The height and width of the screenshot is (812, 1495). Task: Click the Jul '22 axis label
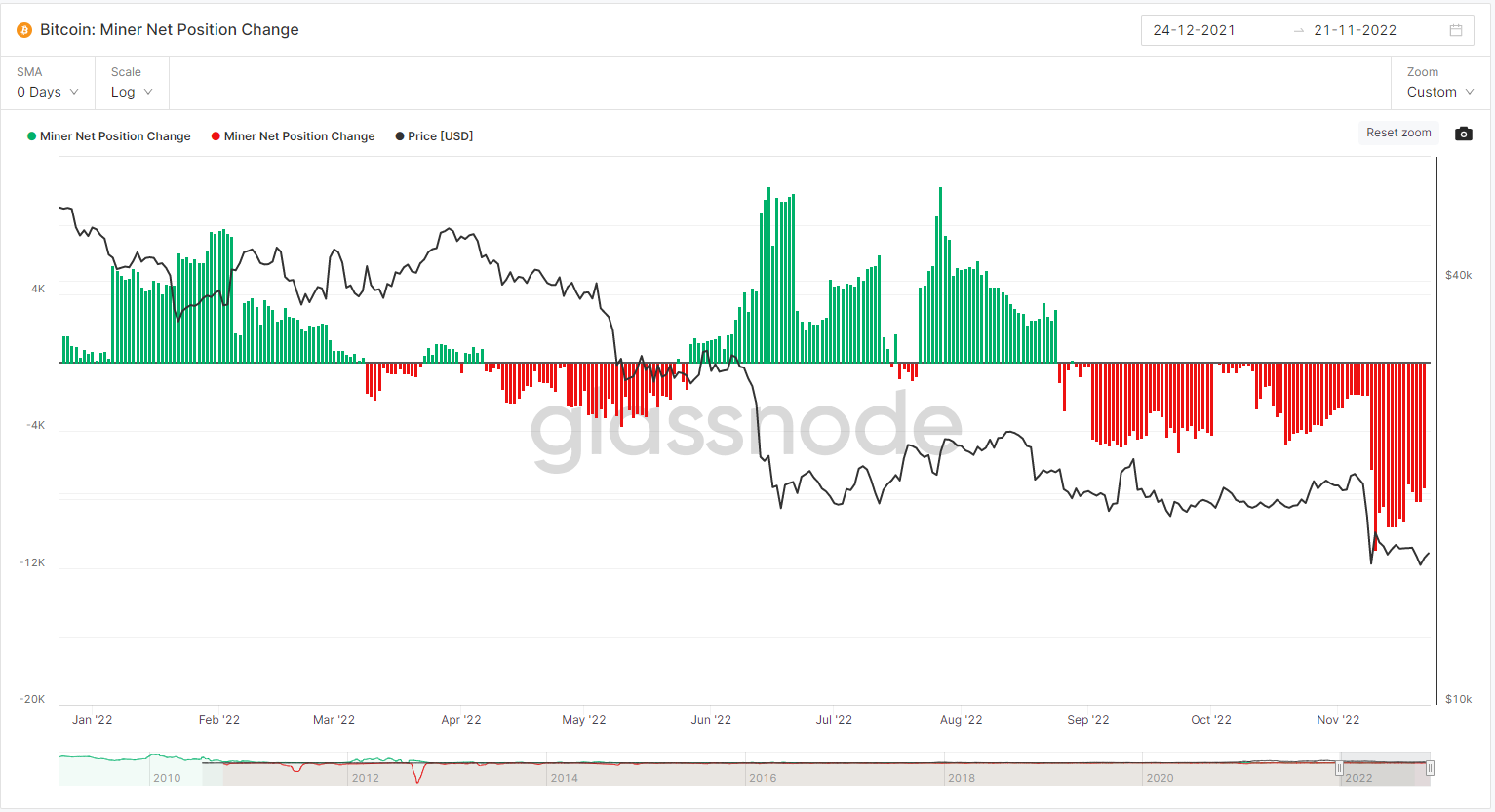click(x=834, y=720)
